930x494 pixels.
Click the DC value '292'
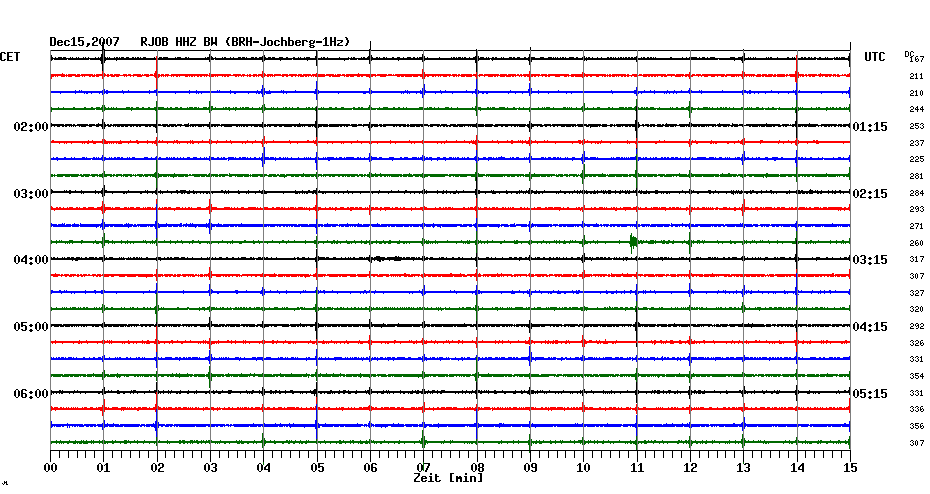(917, 326)
